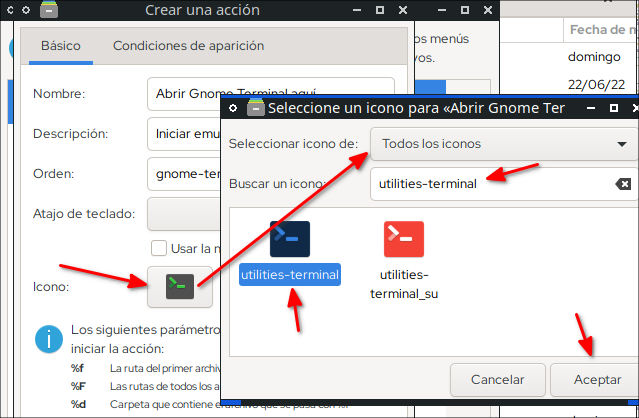
Task: Click the 'Fecha de' column header in file manager
Action: 601,29
